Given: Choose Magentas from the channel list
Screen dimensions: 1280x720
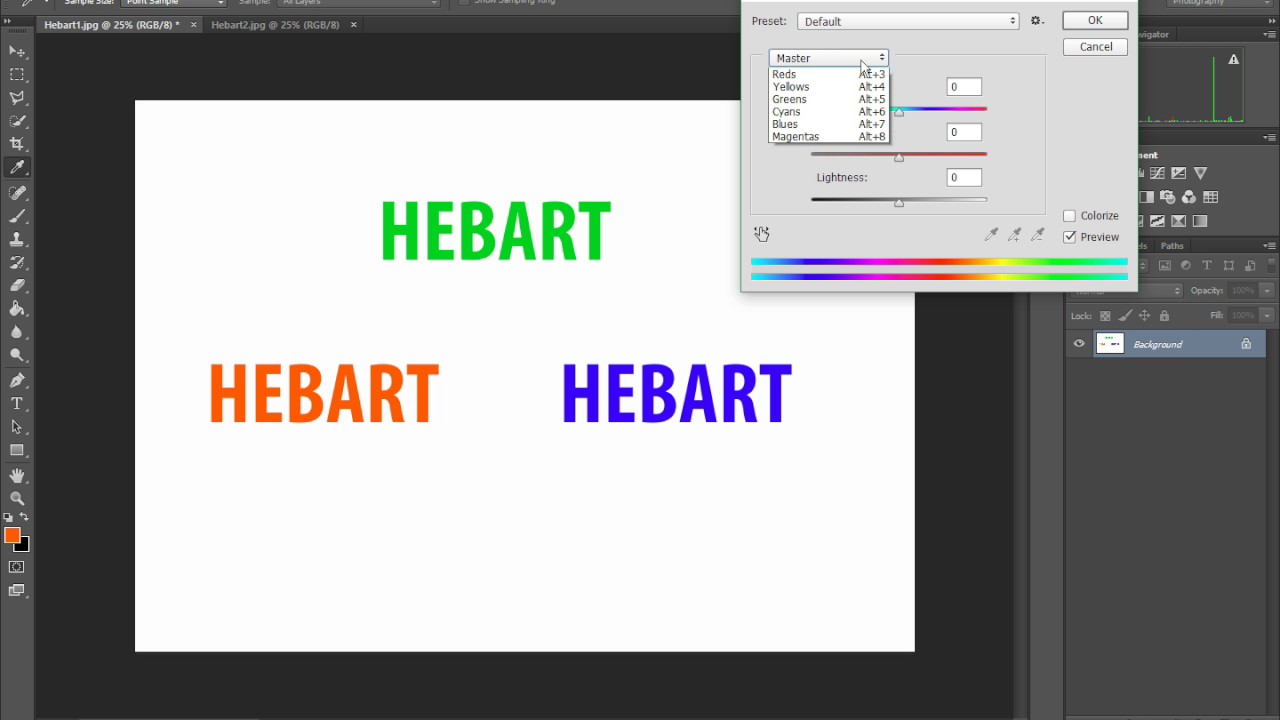Looking at the screenshot, I should 829,137.
